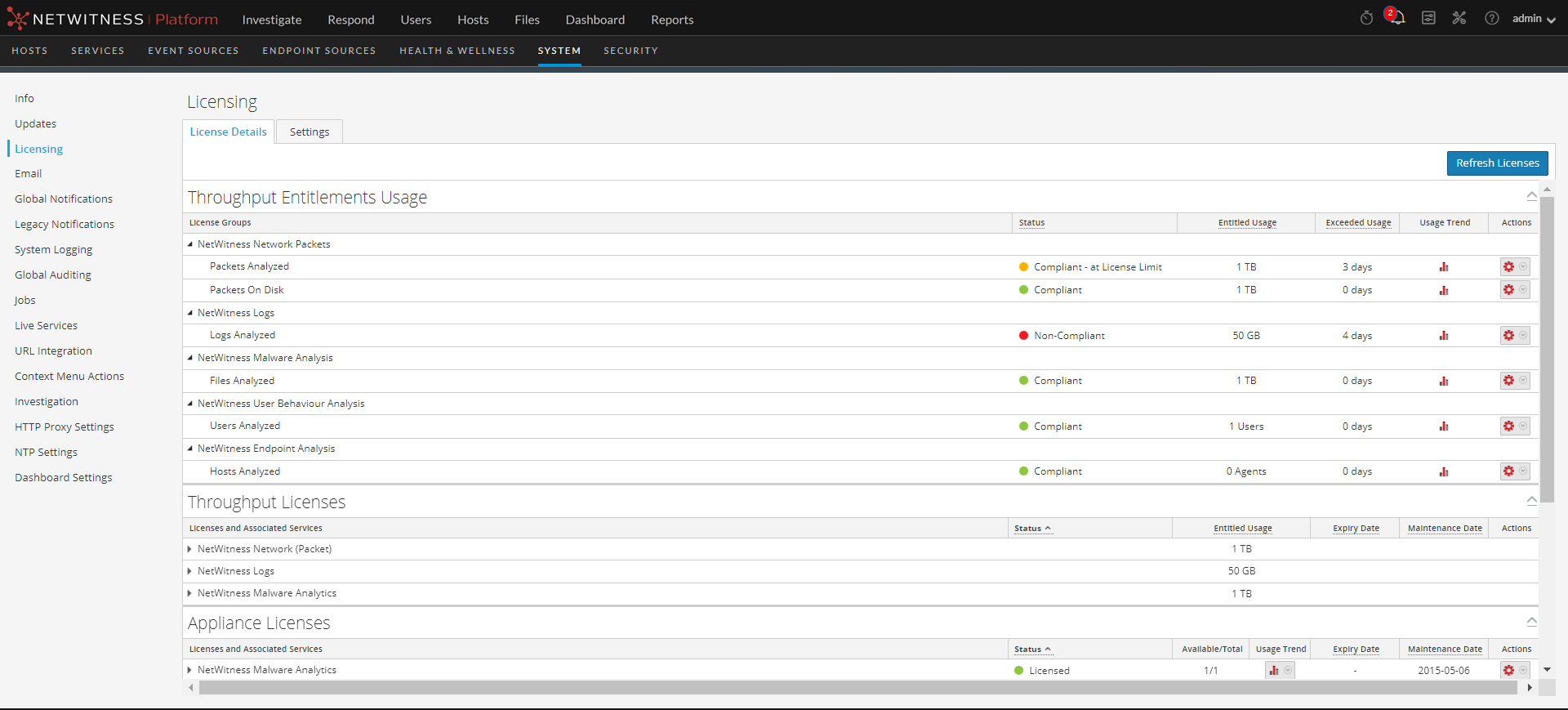Screen dimensions: 1568x710
Task: Click the horizontal scrollbar at bottom
Action: (857, 688)
